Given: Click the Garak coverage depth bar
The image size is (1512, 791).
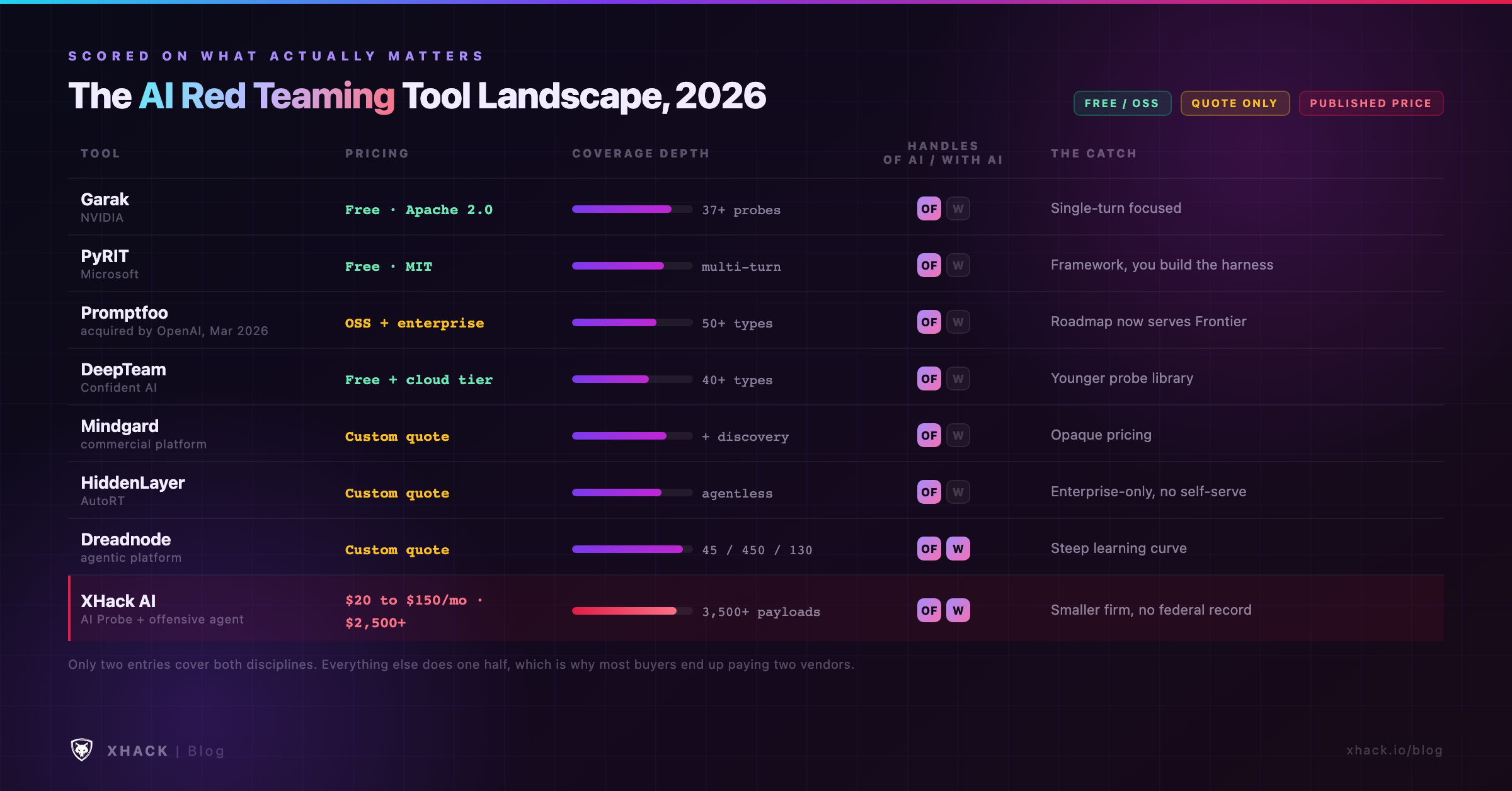Looking at the screenshot, I should (x=632, y=209).
